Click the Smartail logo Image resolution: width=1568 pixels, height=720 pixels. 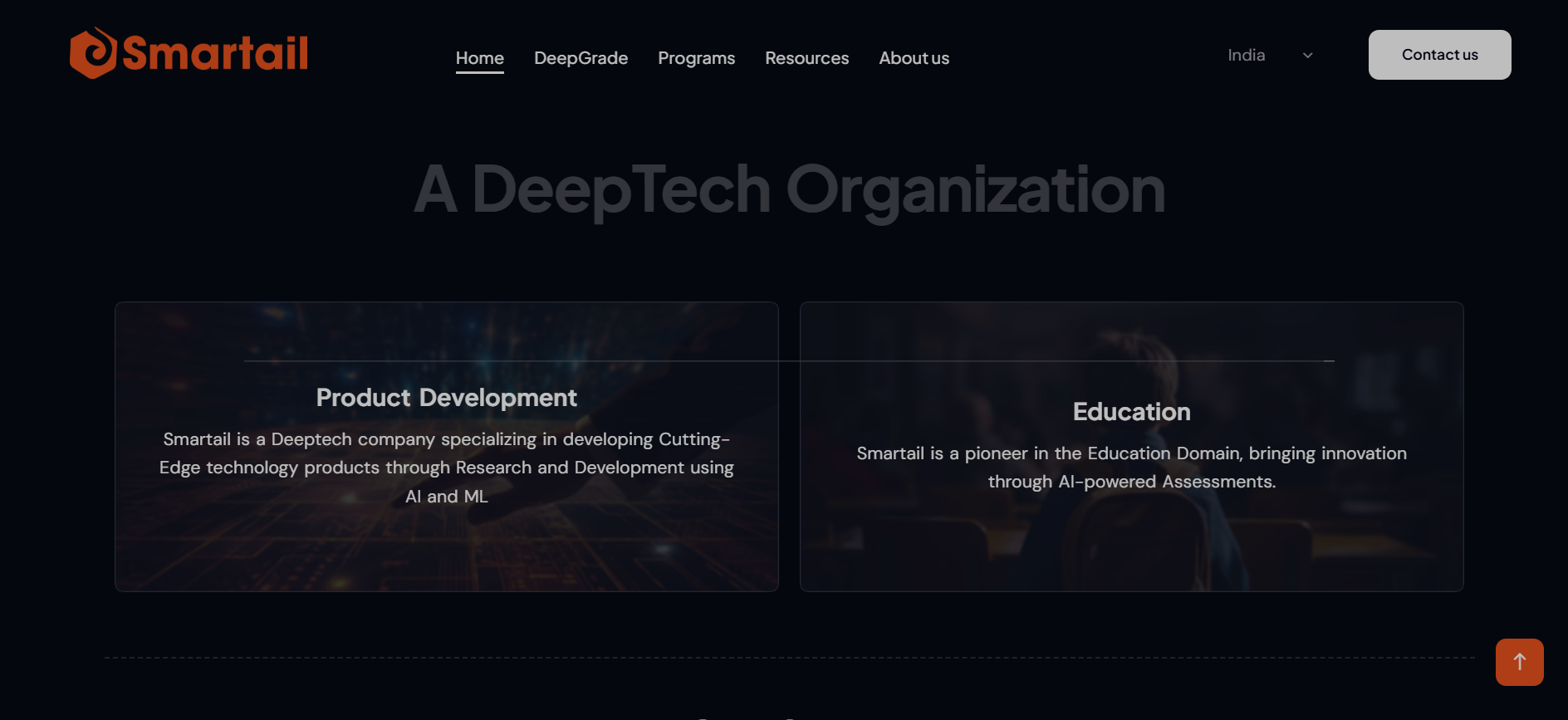click(x=189, y=53)
